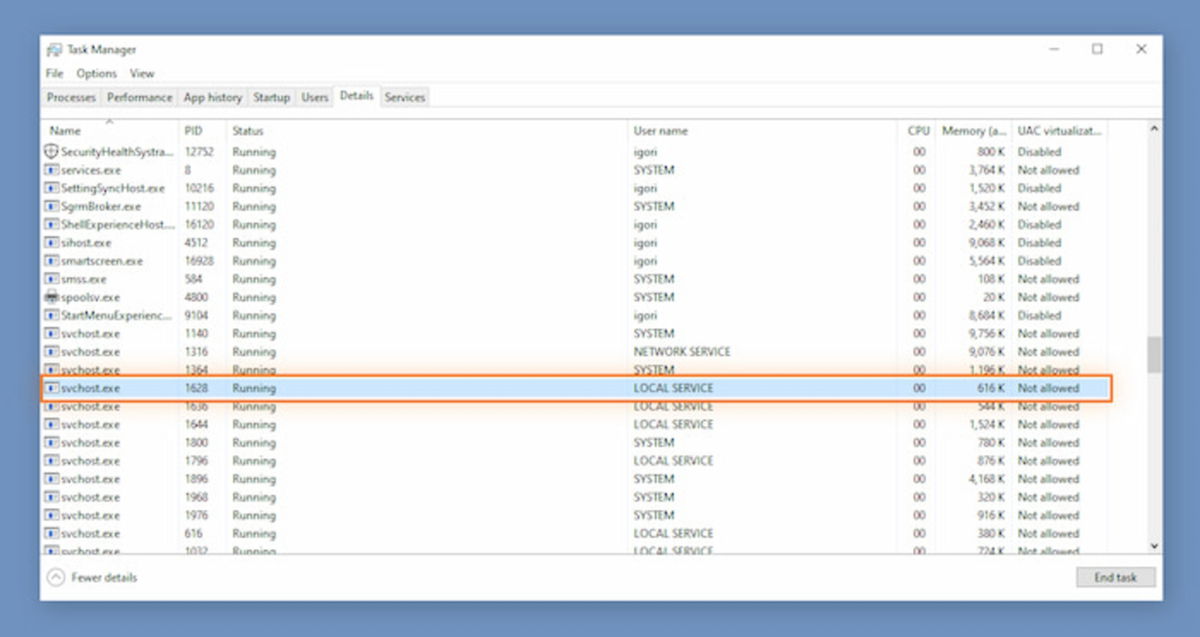The image size is (1200, 637).
Task: Click the smartscreen.exe name text
Action: 101,261
